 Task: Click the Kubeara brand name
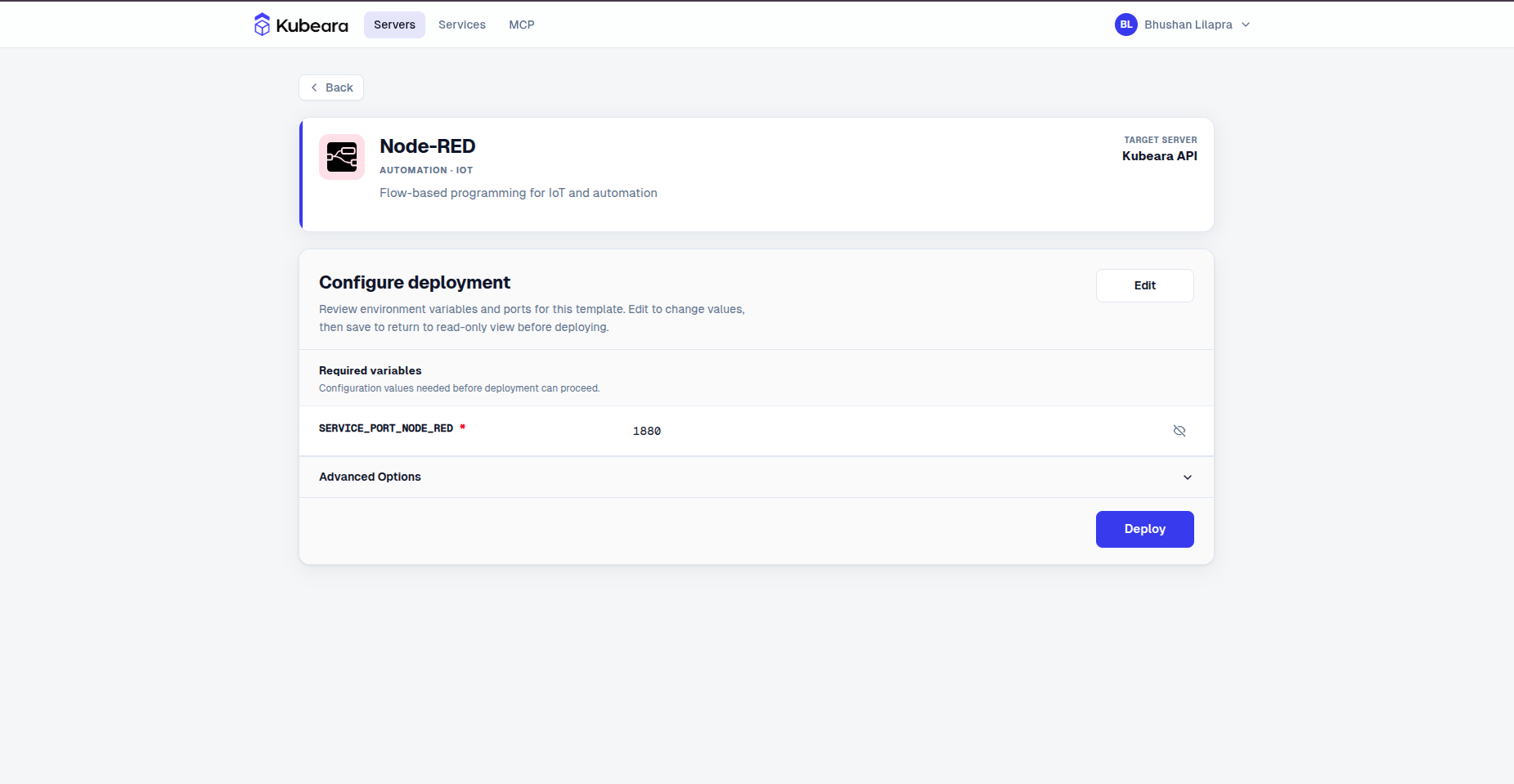312,25
